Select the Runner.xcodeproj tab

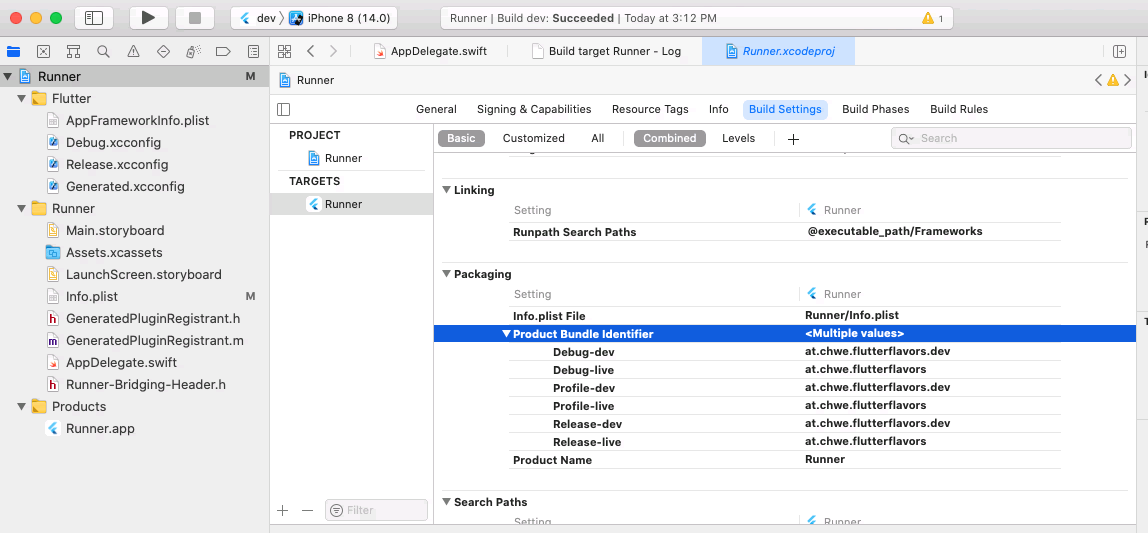[x=778, y=51]
